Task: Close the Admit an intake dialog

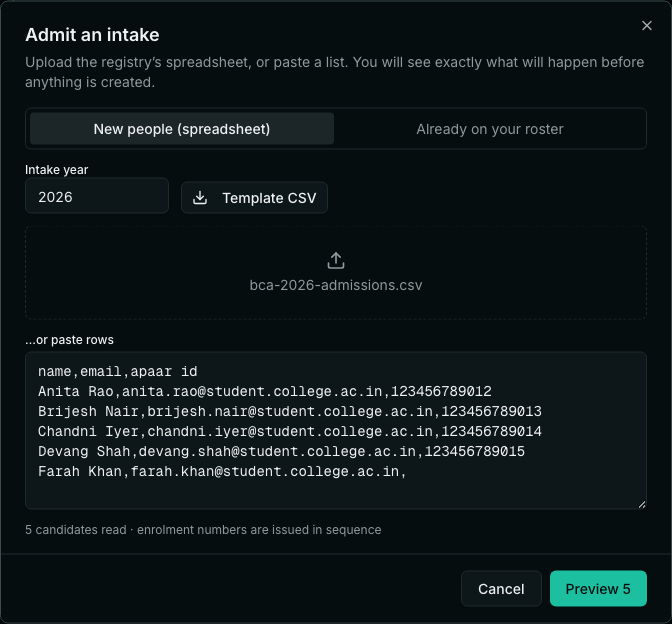Action: [x=646, y=26]
